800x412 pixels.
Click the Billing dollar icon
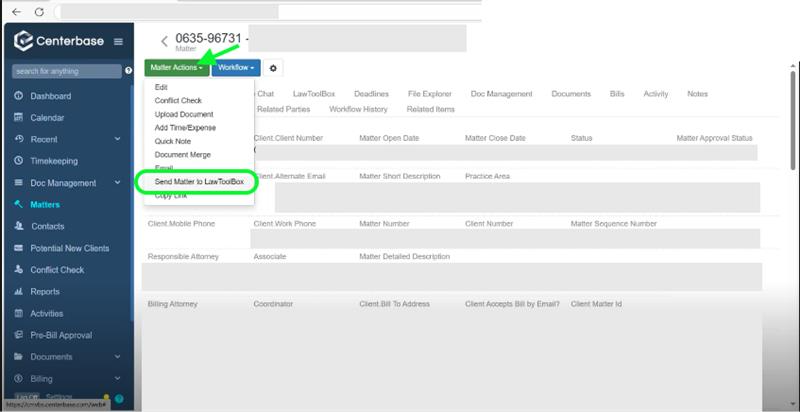pyautogui.click(x=19, y=379)
